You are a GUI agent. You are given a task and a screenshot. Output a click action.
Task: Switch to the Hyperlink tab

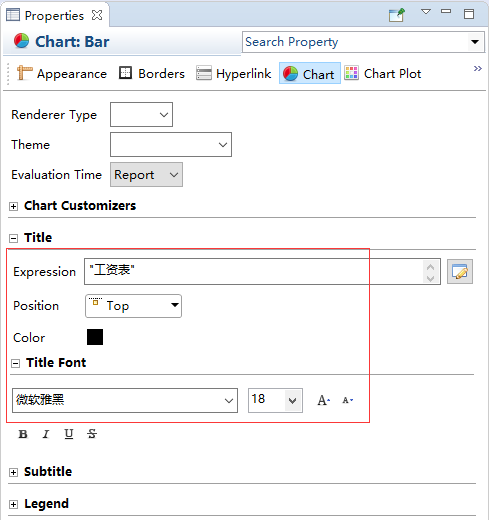click(x=234, y=74)
